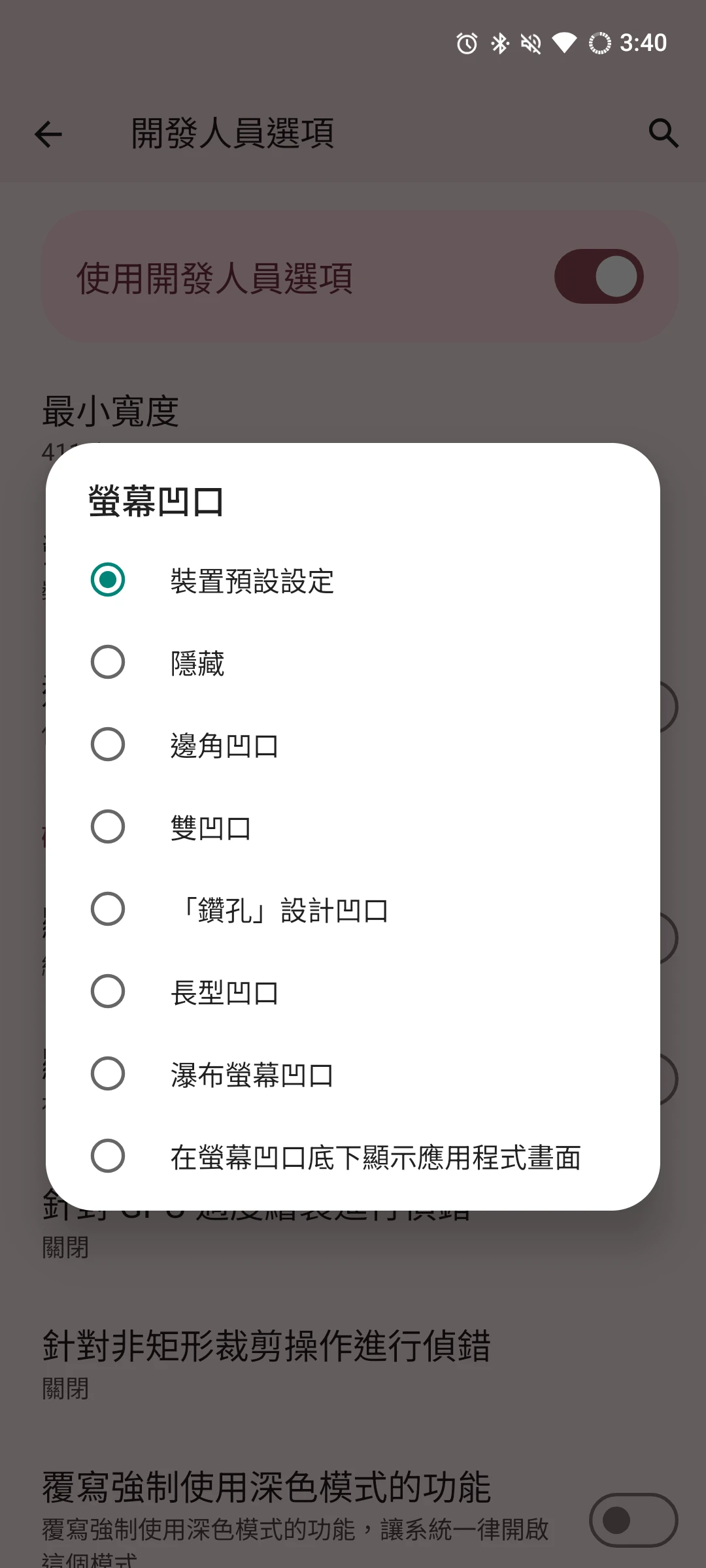Tap the battery ring status icon

tap(599, 44)
